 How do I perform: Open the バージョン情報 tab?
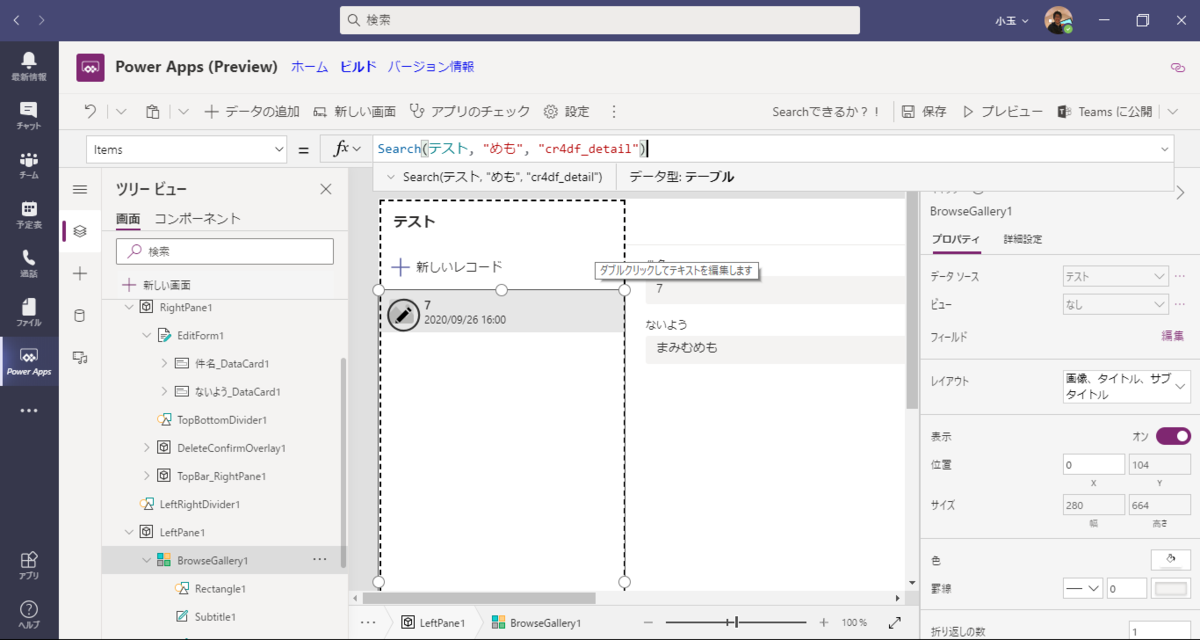pyautogui.click(x=431, y=67)
